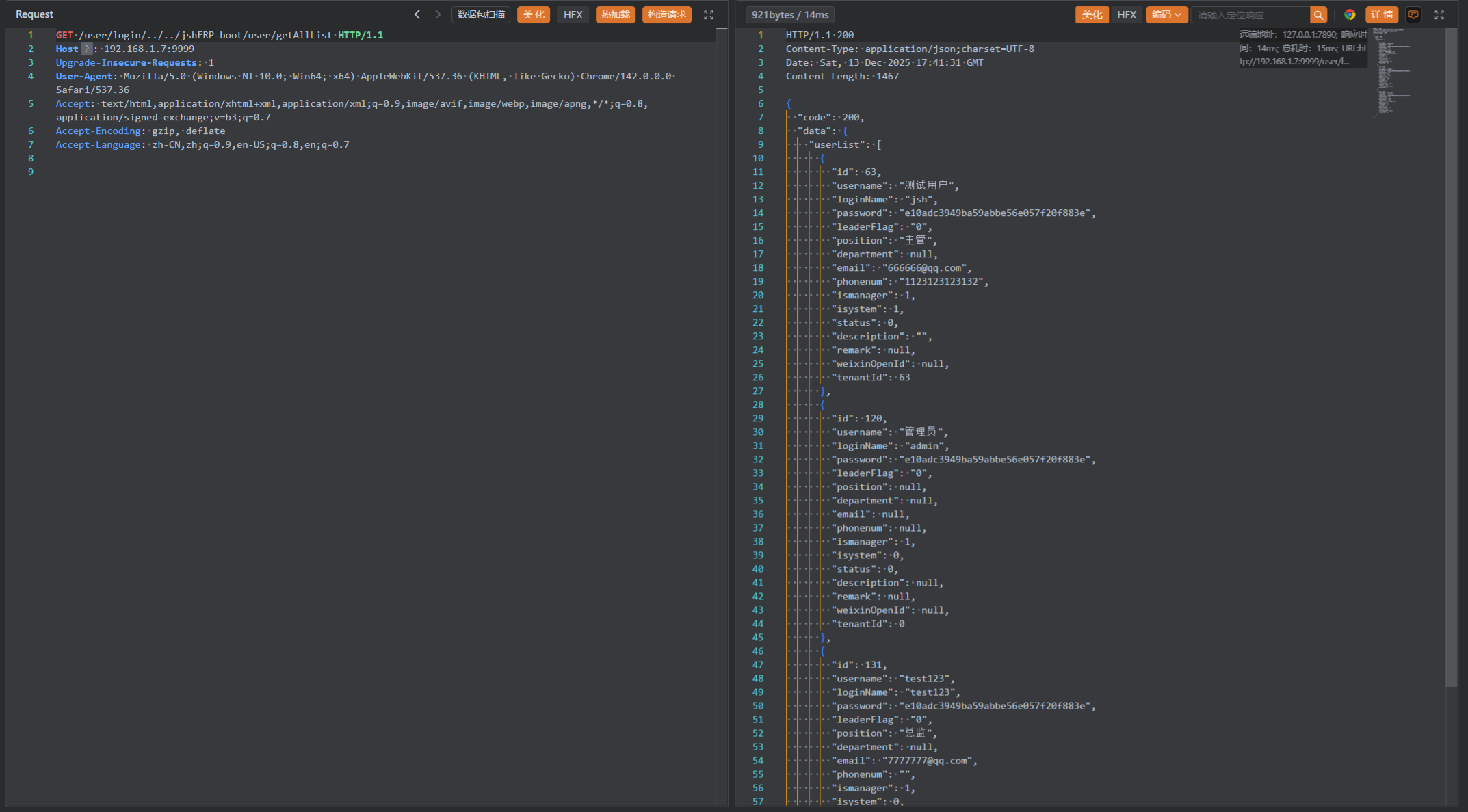
Task: Toggle HEX view in Request panel
Action: pyautogui.click(x=573, y=14)
